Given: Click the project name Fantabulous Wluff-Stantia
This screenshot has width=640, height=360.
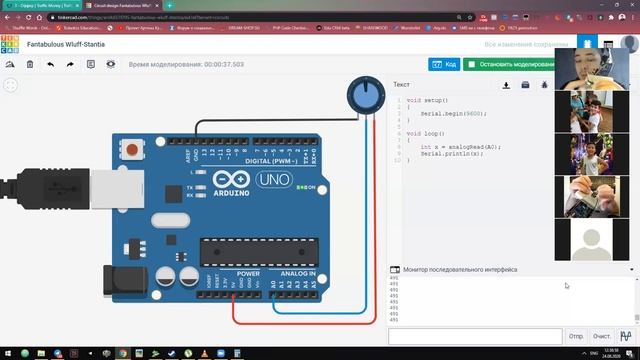Looking at the screenshot, I should 66,44.
